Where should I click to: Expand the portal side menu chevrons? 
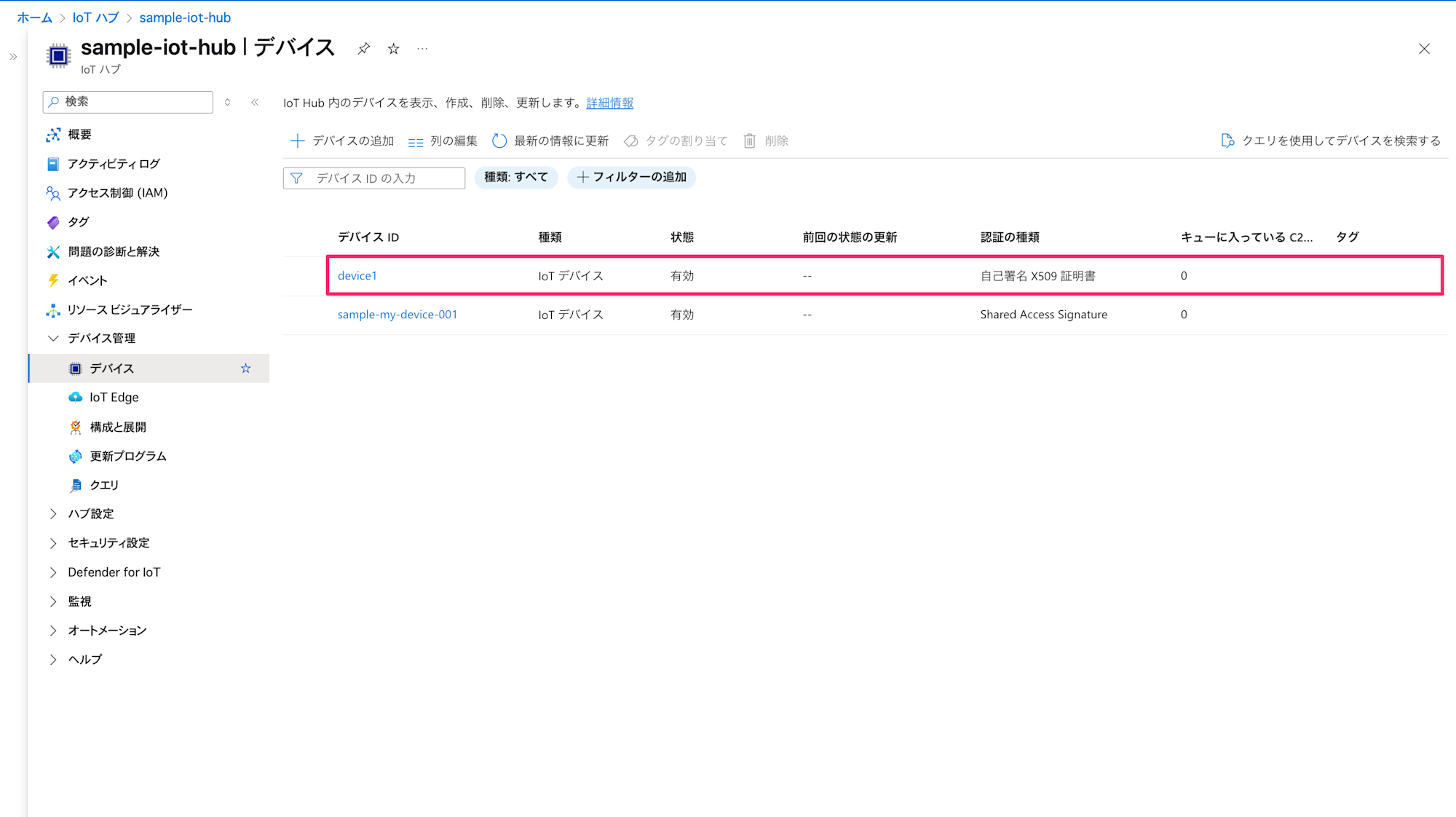(x=13, y=57)
